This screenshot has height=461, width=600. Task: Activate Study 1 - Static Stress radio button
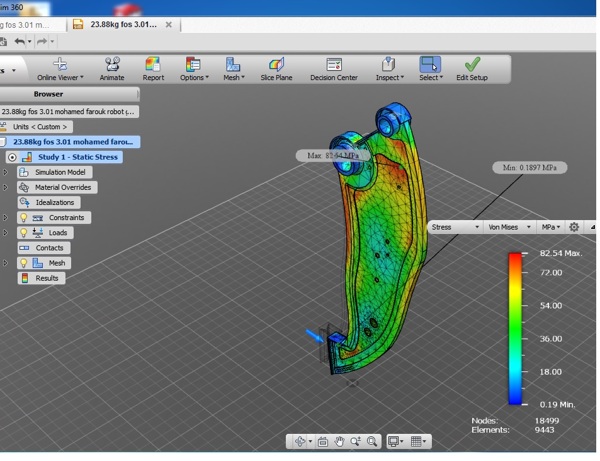[12, 157]
